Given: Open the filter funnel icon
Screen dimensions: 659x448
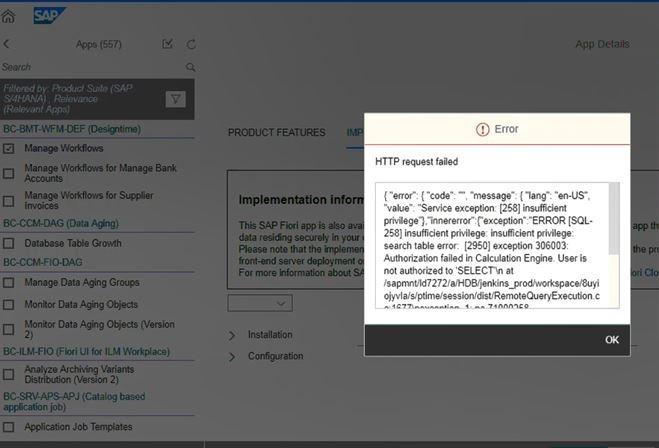Looking at the screenshot, I should 175,99.
